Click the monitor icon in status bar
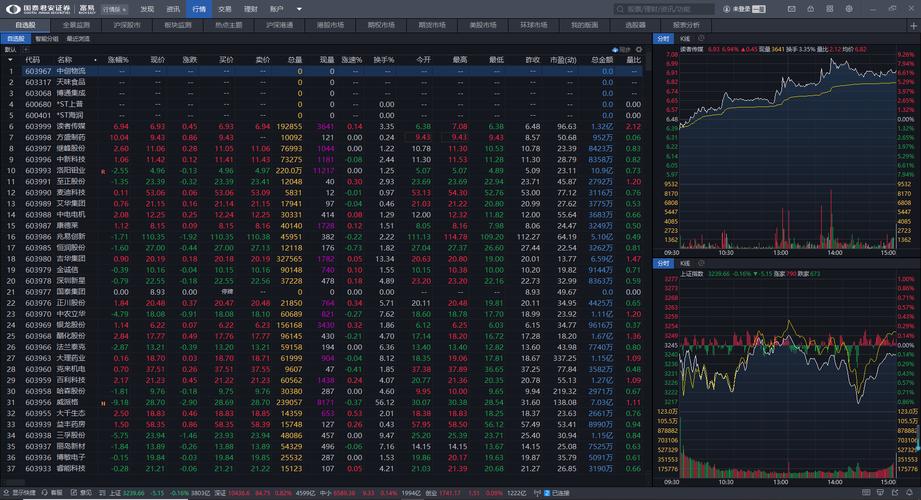This screenshot has height=500, width=921. [x=880, y=493]
